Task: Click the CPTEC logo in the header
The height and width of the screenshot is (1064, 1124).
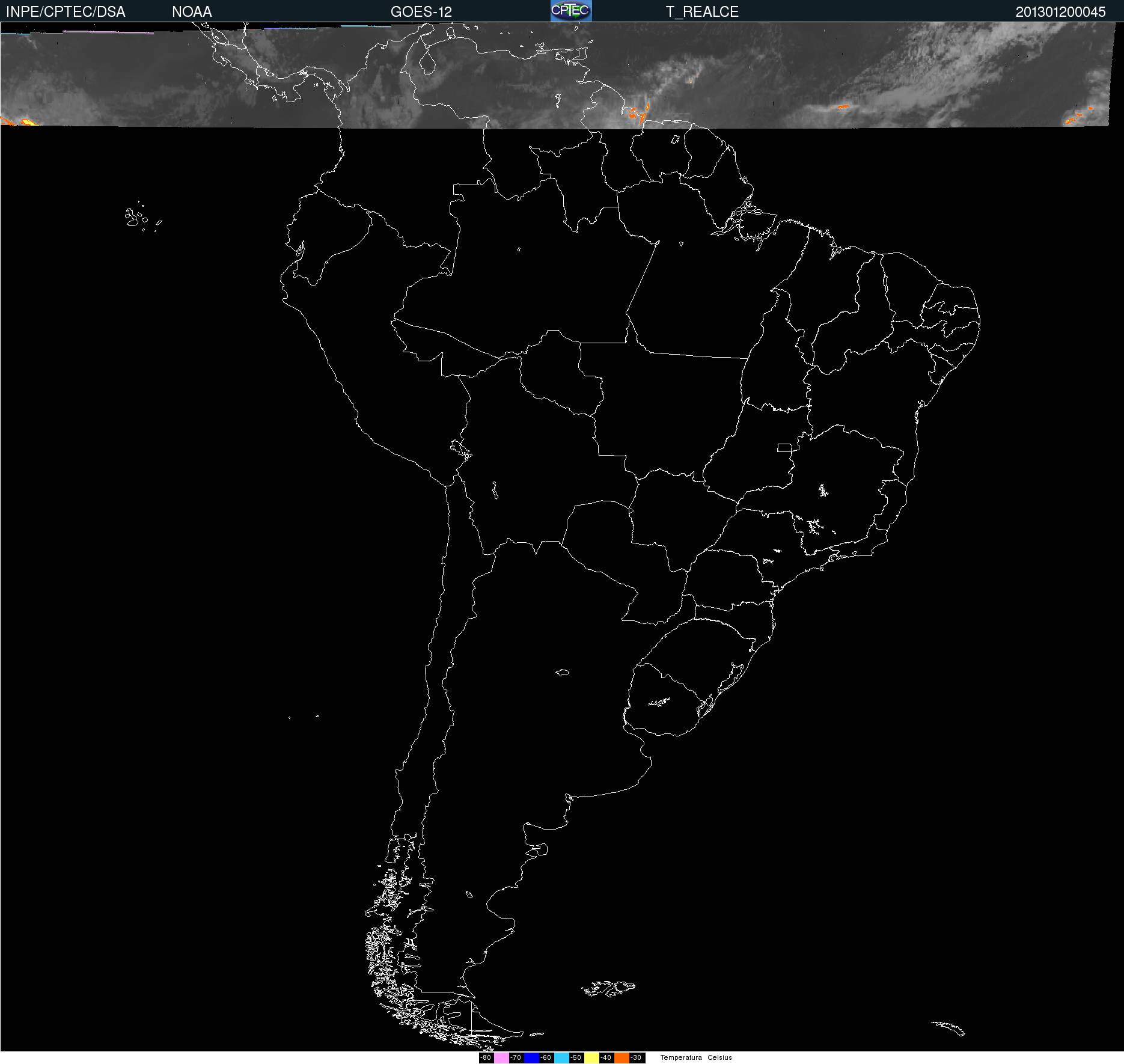Action: pyautogui.click(x=571, y=11)
